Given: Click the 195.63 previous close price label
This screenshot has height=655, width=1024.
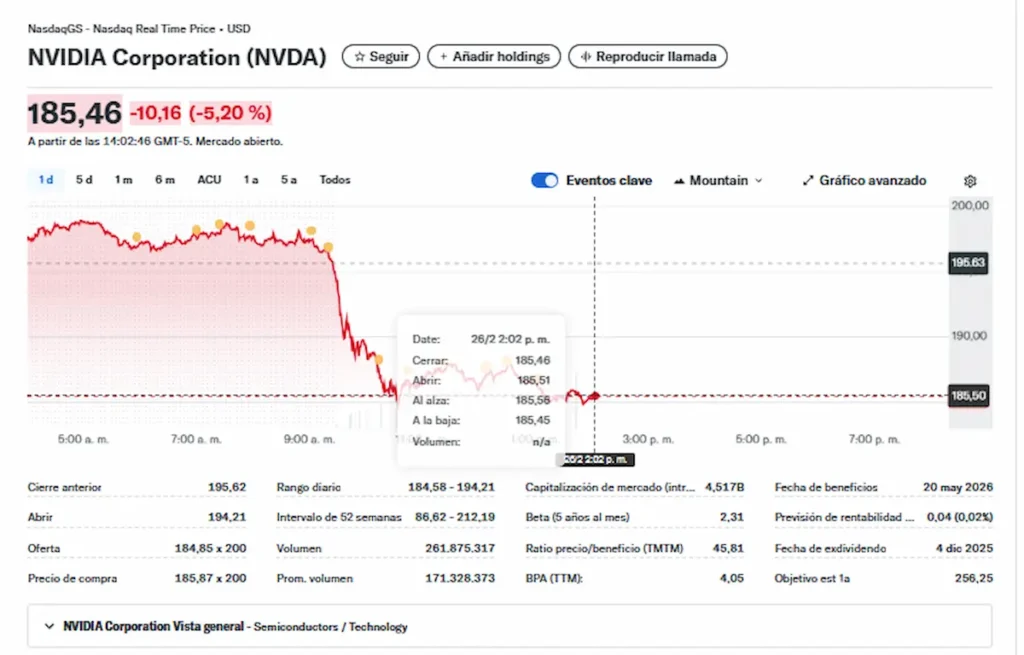Looking at the screenshot, I should (x=968, y=263).
